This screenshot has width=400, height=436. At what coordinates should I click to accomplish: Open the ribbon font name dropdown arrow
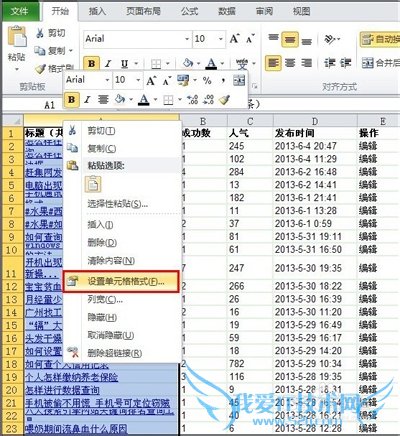pos(187,39)
